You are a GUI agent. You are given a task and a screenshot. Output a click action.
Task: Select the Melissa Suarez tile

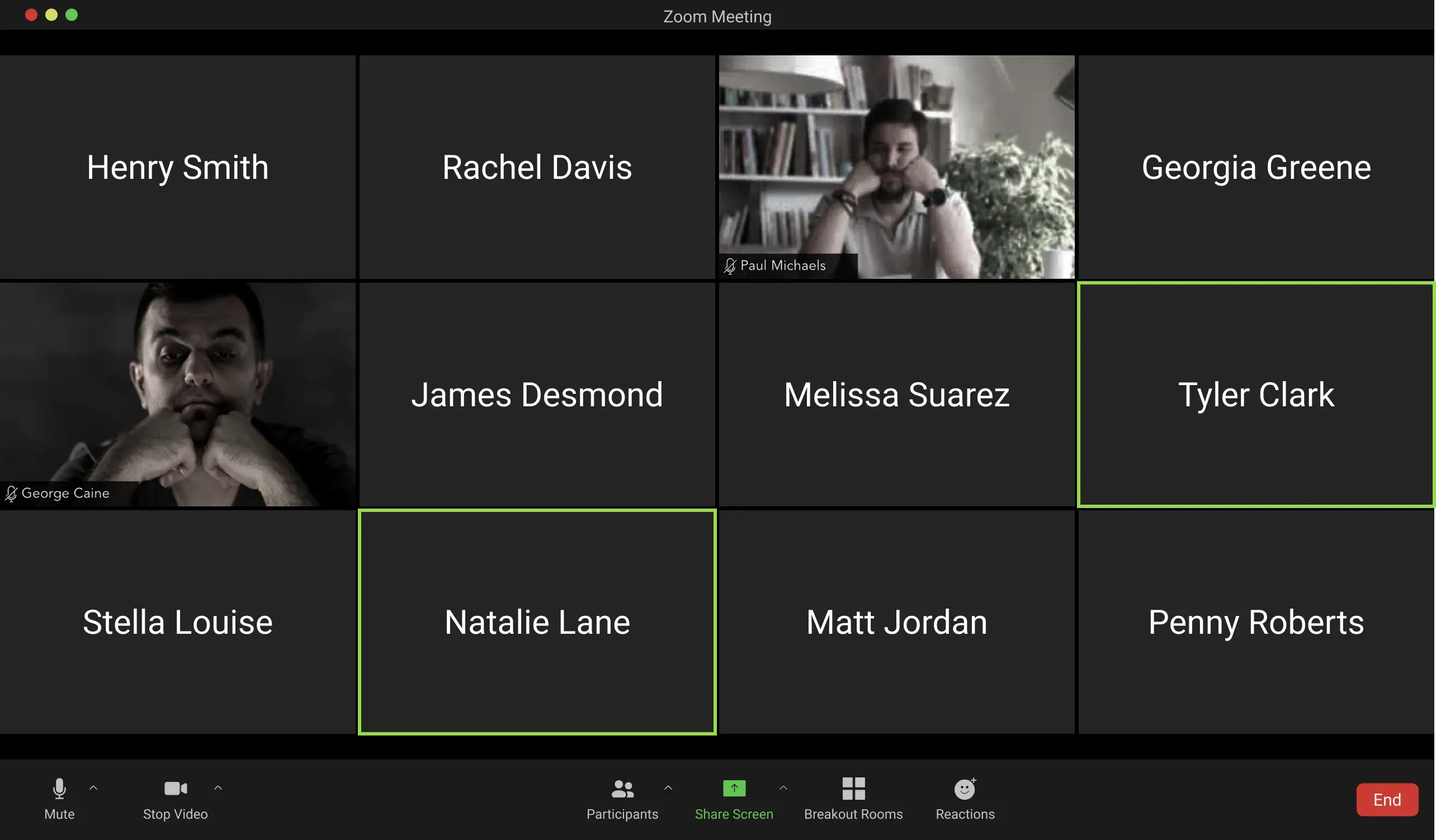[x=897, y=394]
